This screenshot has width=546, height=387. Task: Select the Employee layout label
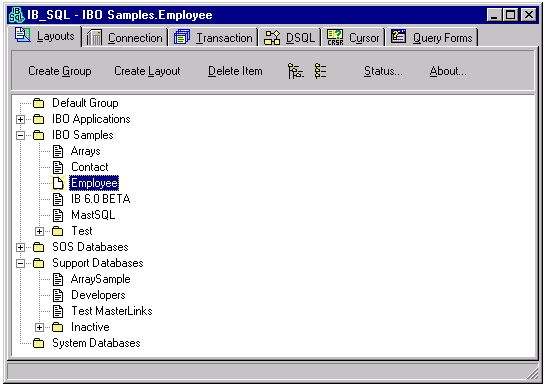(94, 183)
